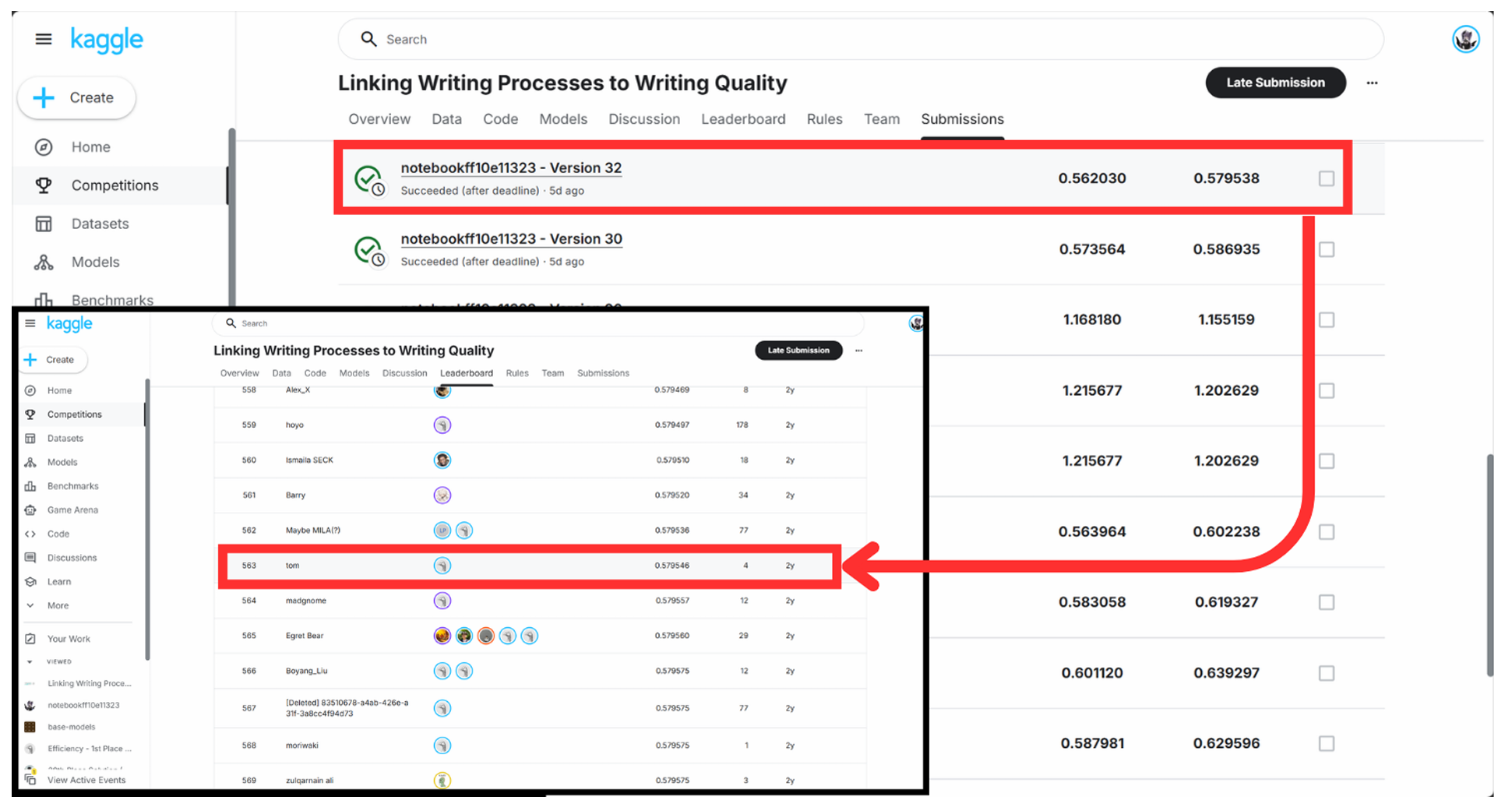Click the avatar of leaderboard user tom
Image resolution: width=1512 pixels, height=811 pixels.
(x=442, y=566)
